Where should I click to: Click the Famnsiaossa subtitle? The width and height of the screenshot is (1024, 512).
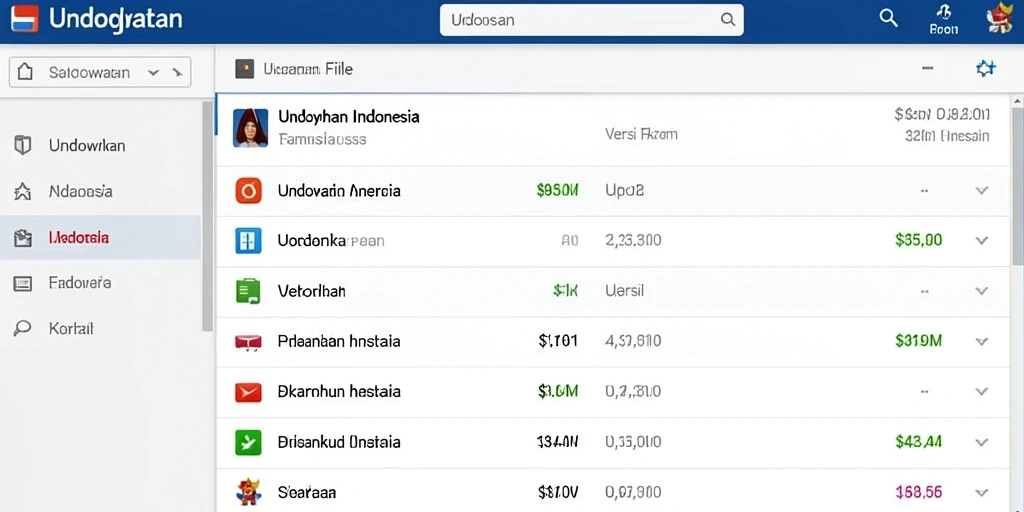tap(322, 139)
